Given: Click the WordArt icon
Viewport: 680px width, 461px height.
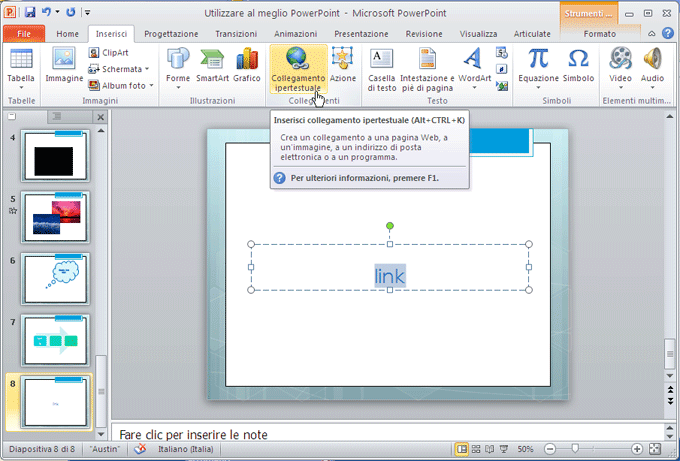Looking at the screenshot, I should 472,58.
